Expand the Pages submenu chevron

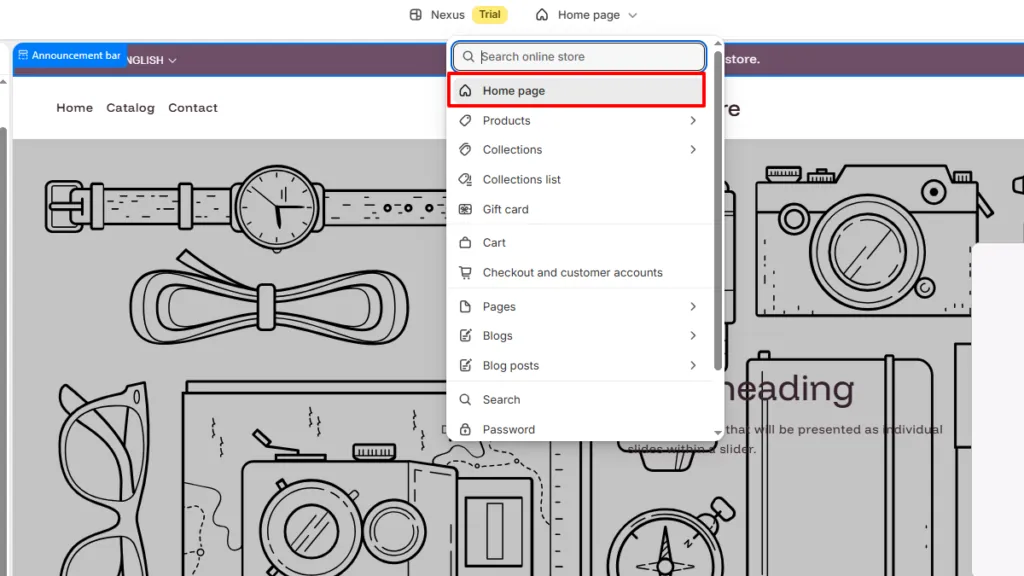coord(693,306)
